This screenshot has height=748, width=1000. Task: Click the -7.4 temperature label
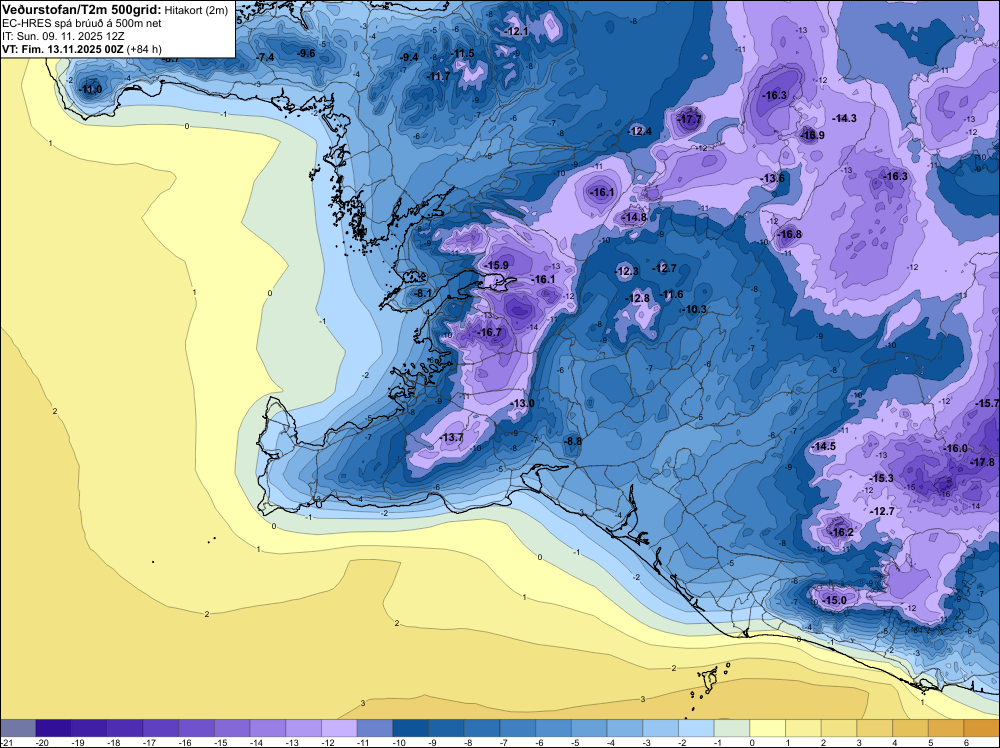point(265,57)
